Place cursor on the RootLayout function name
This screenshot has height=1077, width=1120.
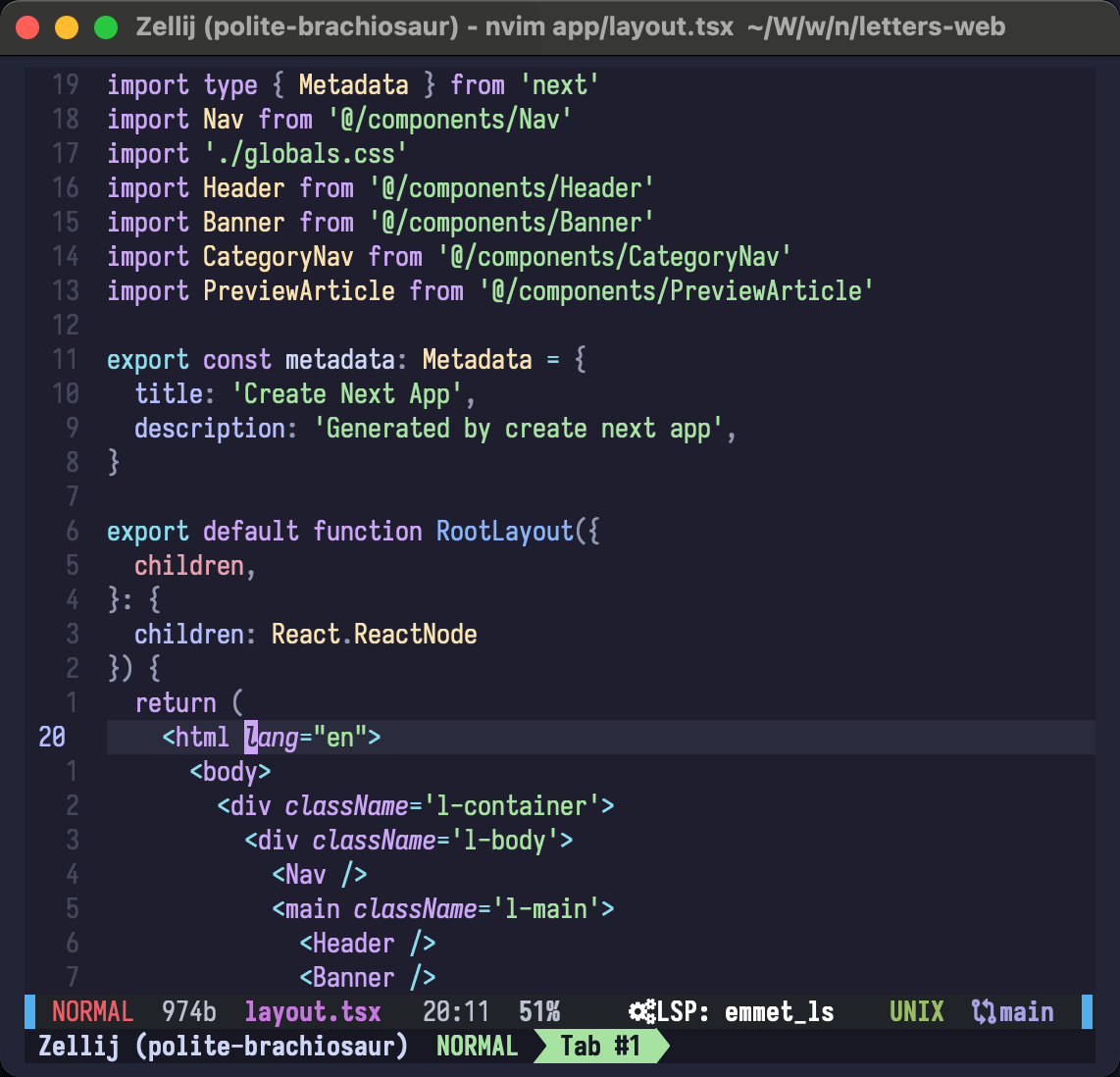[x=505, y=532]
